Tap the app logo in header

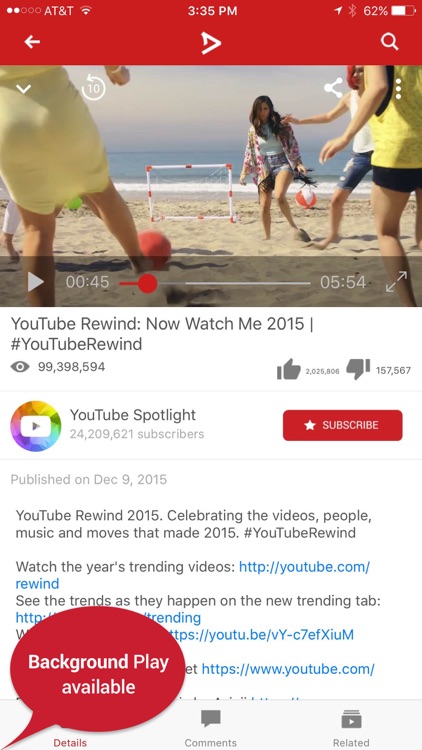pyautogui.click(x=211, y=43)
